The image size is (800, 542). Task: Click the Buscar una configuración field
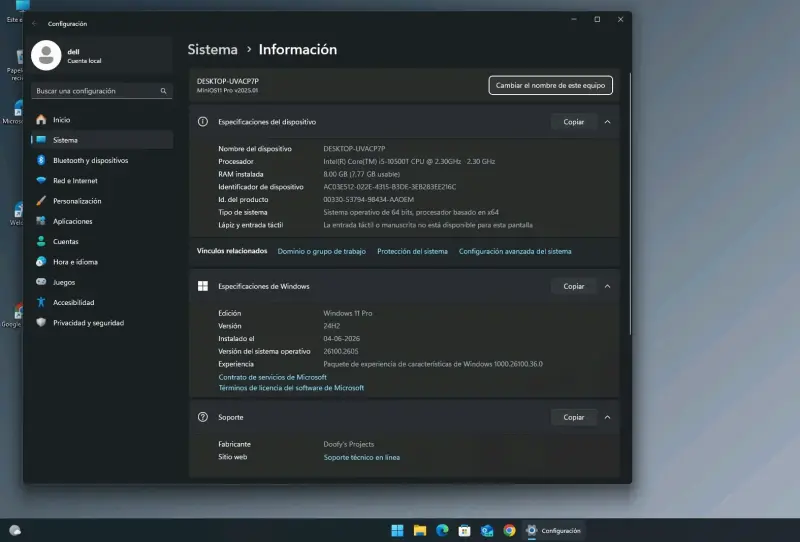(102, 91)
